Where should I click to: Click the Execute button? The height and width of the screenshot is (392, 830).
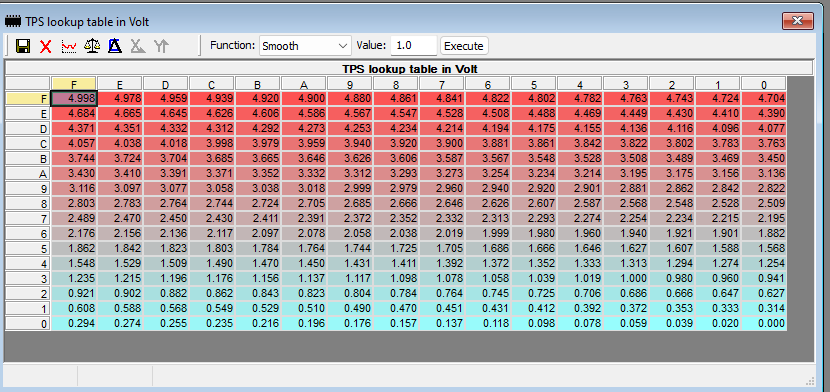[464, 45]
